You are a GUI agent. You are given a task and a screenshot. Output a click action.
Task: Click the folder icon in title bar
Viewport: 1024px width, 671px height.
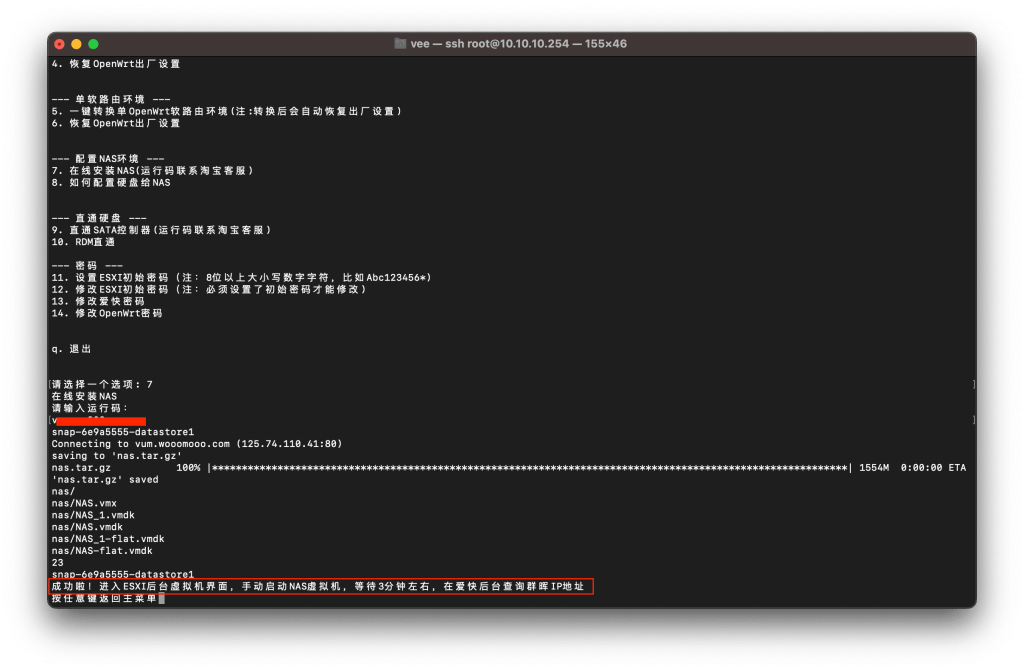[x=401, y=44]
